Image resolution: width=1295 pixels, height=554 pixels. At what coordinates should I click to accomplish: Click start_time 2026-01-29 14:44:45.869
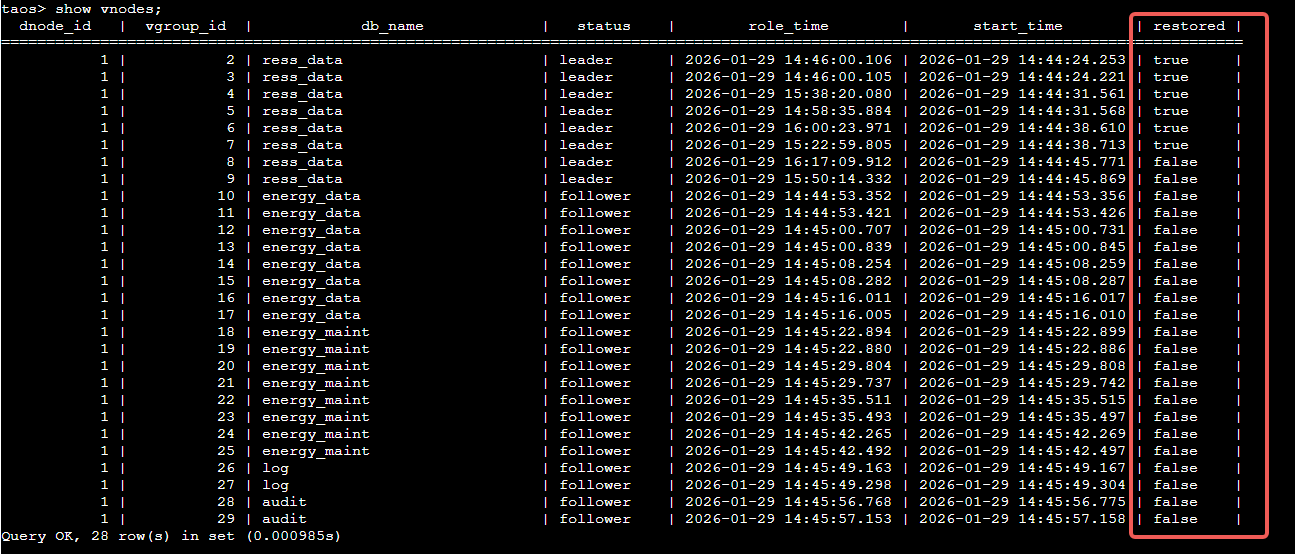(1022, 179)
